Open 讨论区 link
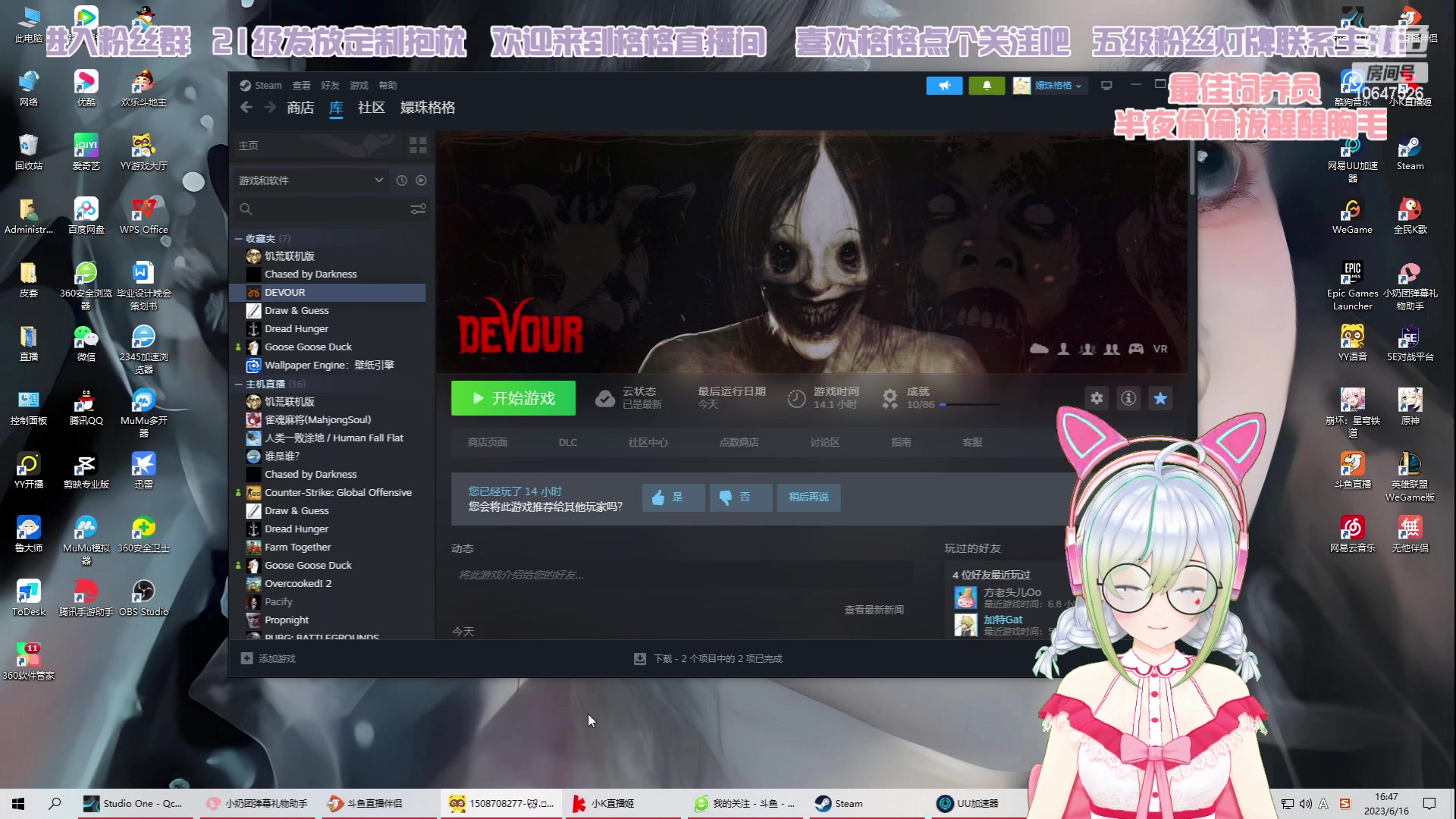 (x=825, y=442)
